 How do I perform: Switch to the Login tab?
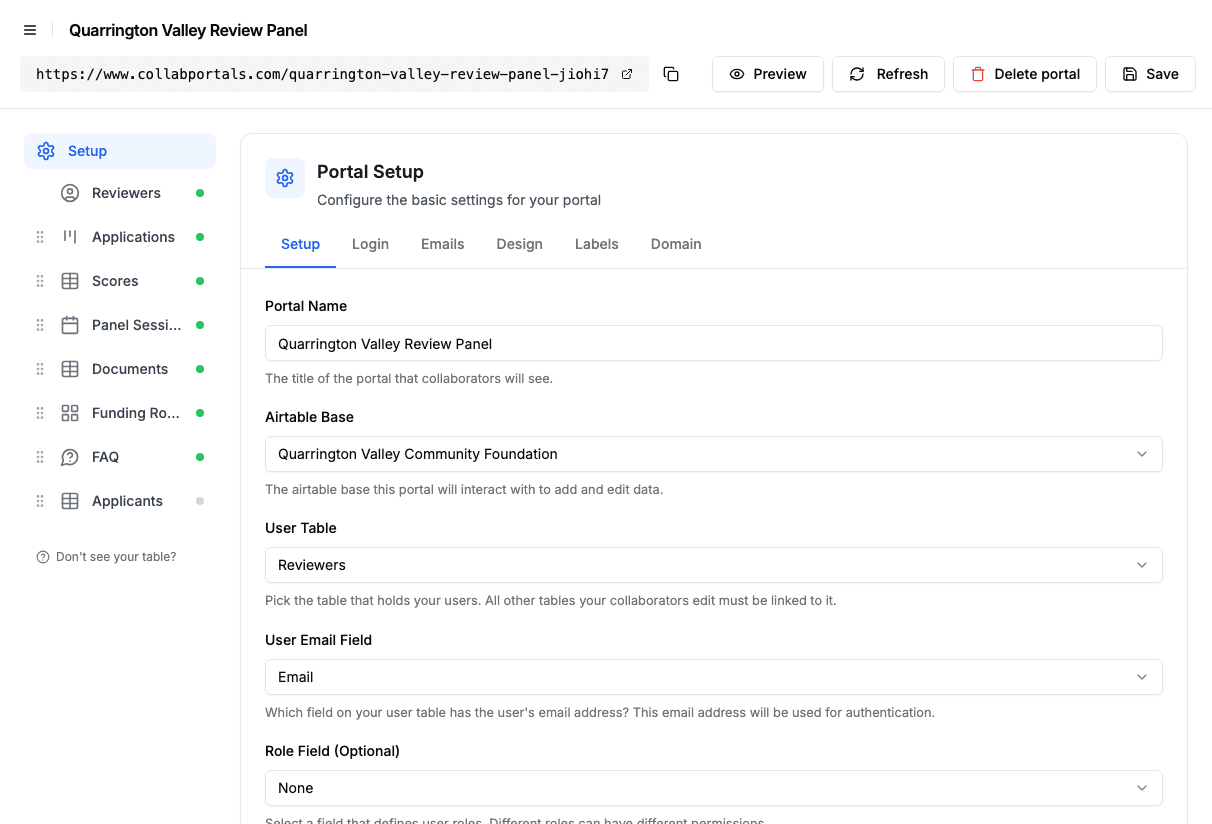pyautogui.click(x=370, y=244)
